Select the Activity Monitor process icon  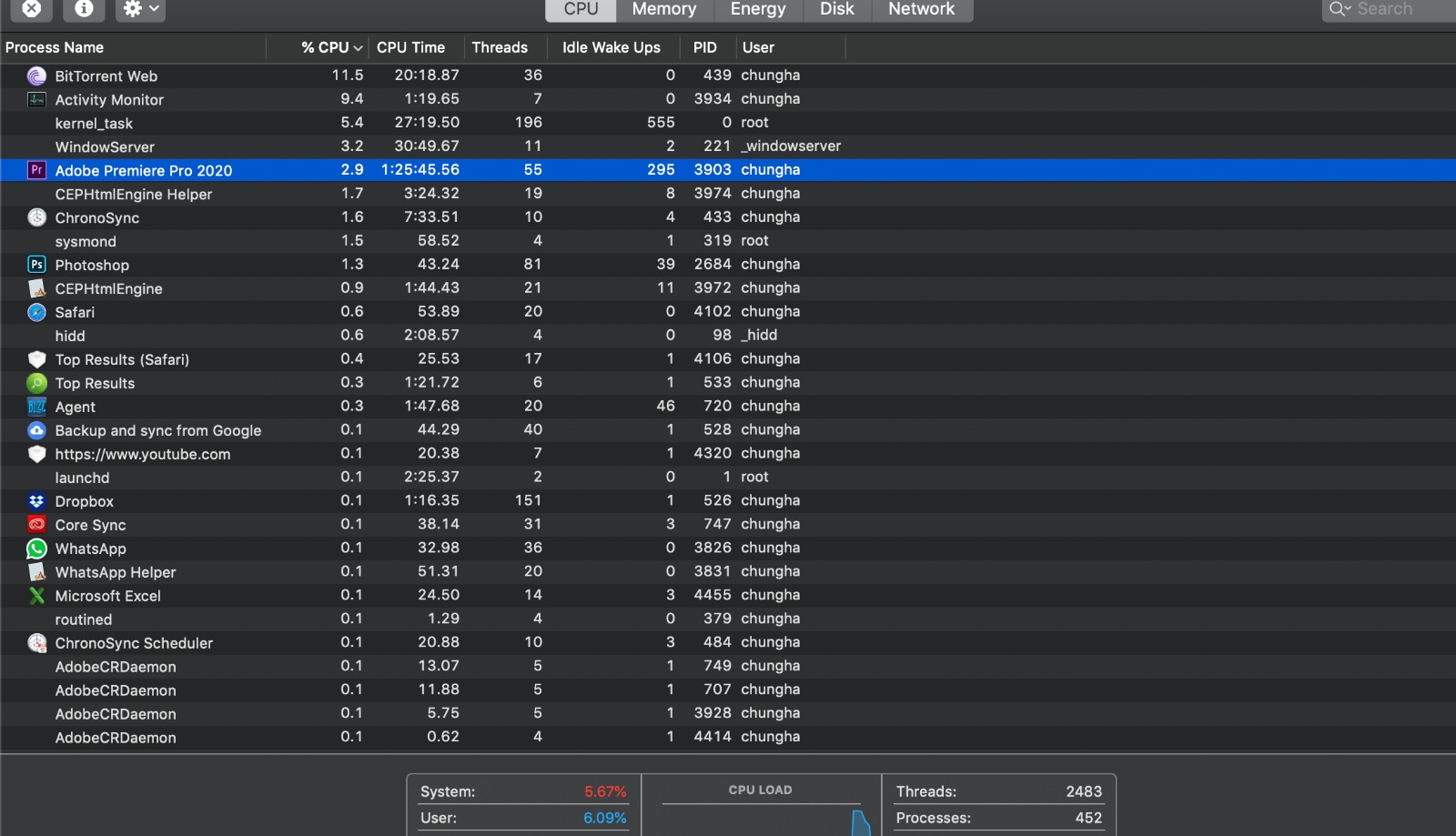pyautogui.click(x=36, y=99)
